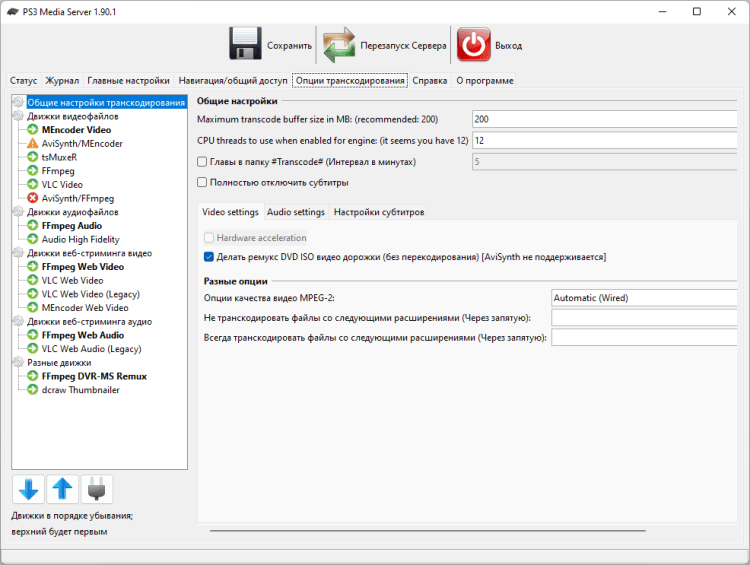This screenshot has width=750, height=565.
Task: Collapse the Движки аудиофайлов tree group
Action: 19,212
